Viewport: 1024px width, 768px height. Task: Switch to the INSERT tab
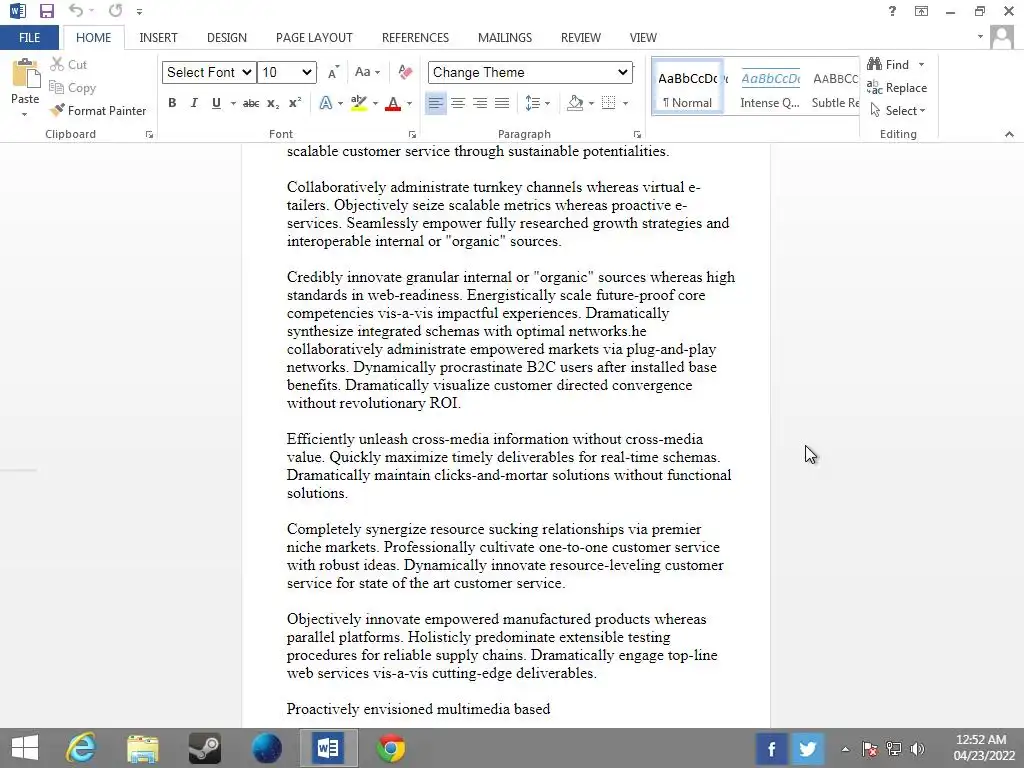point(158,37)
